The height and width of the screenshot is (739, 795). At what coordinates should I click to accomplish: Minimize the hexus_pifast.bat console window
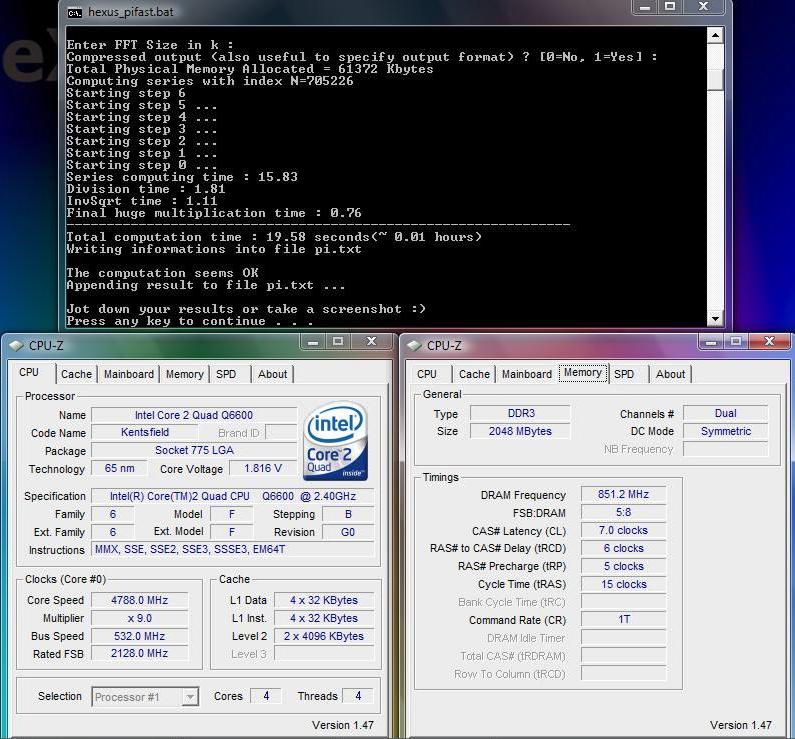point(645,7)
